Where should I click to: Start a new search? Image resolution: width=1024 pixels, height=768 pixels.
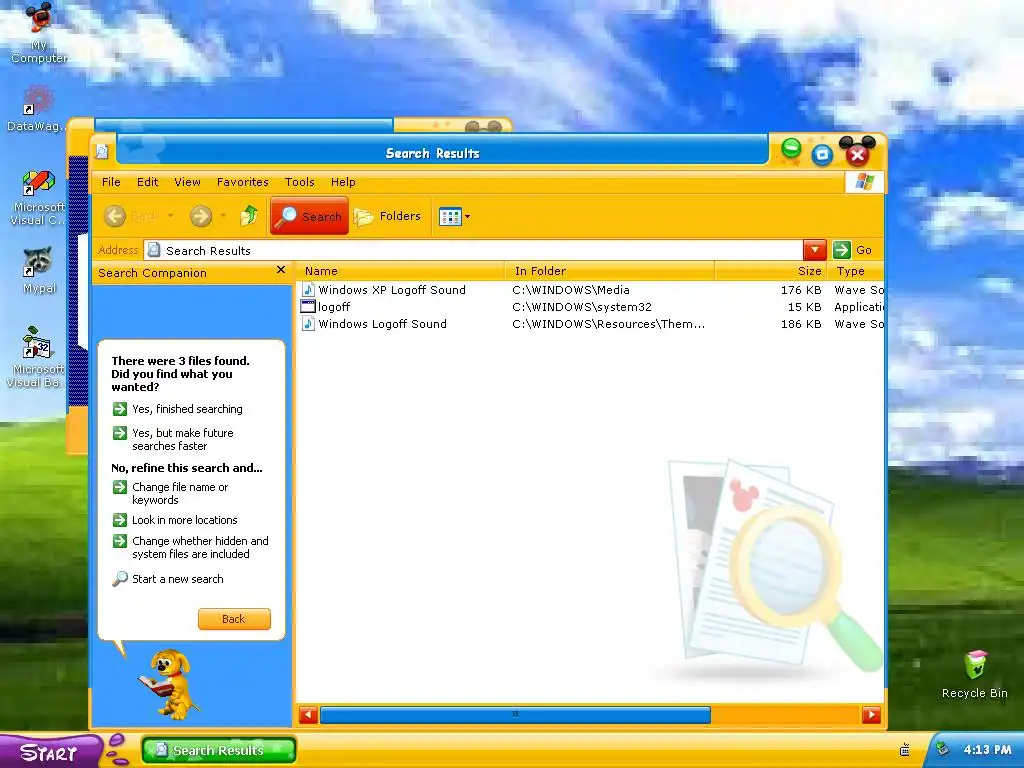coord(168,579)
